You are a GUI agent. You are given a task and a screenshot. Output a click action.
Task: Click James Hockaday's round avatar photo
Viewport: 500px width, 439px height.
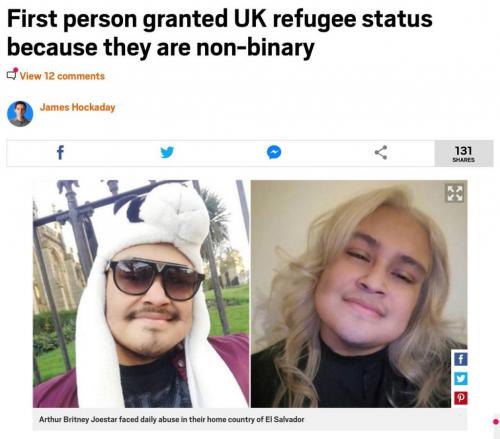(20, 114)
